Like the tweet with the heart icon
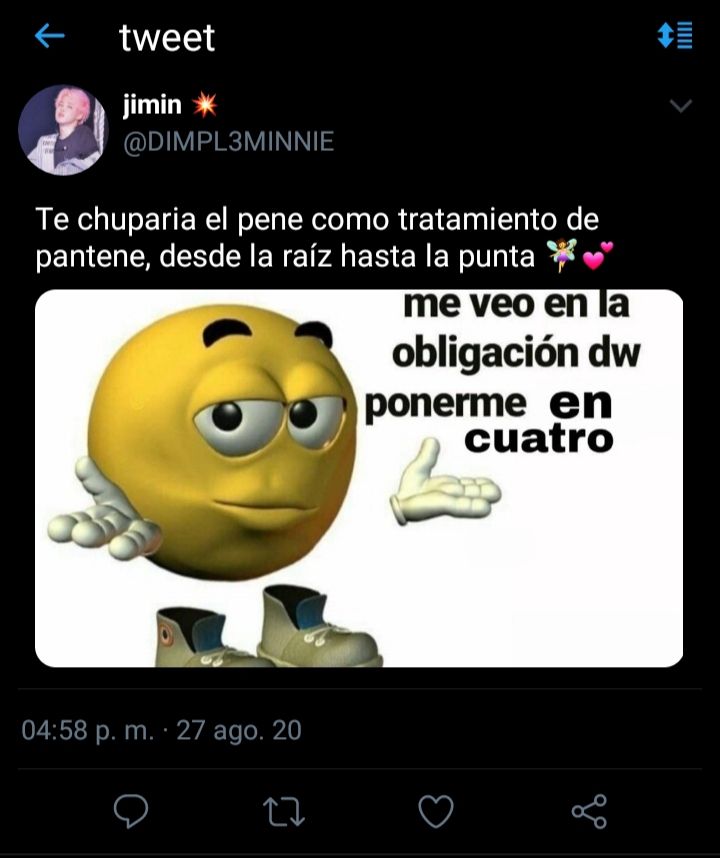This screenshot has width=720, height=858. 436,811
